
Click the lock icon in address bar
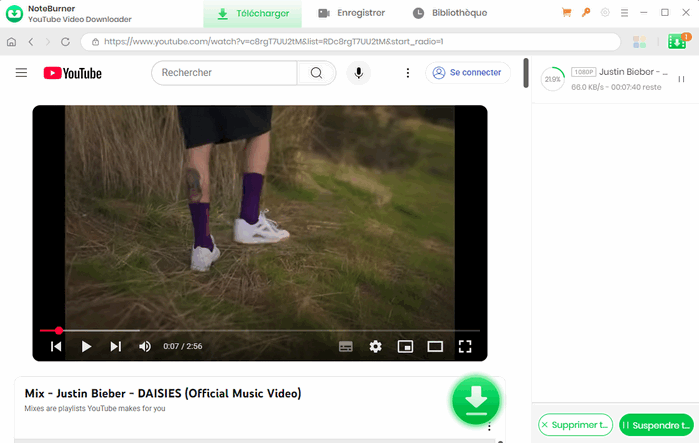coord(95,42)
